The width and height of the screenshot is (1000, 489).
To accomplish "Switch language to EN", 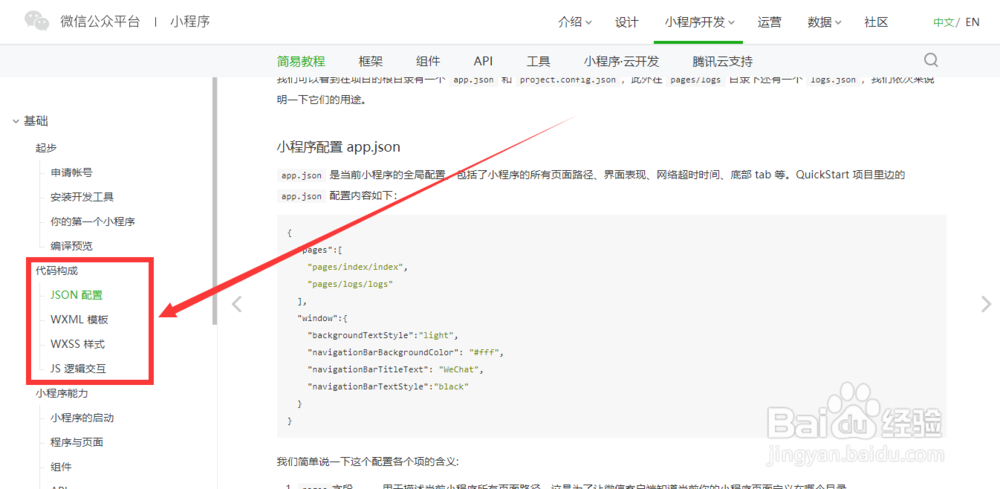I will coord(973,22).
